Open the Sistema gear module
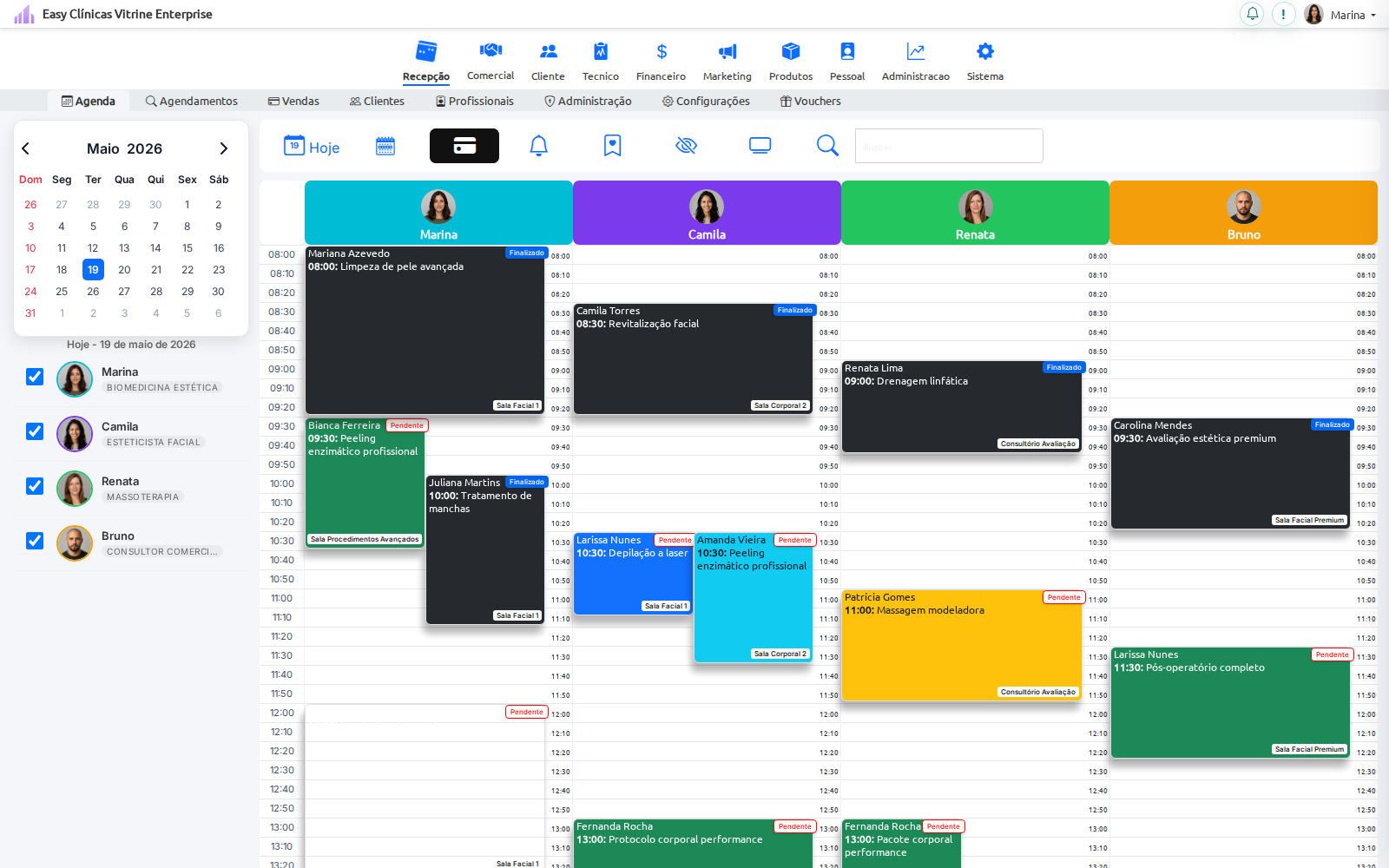The height and width of the screenshot is (868, 1389). 985,62
